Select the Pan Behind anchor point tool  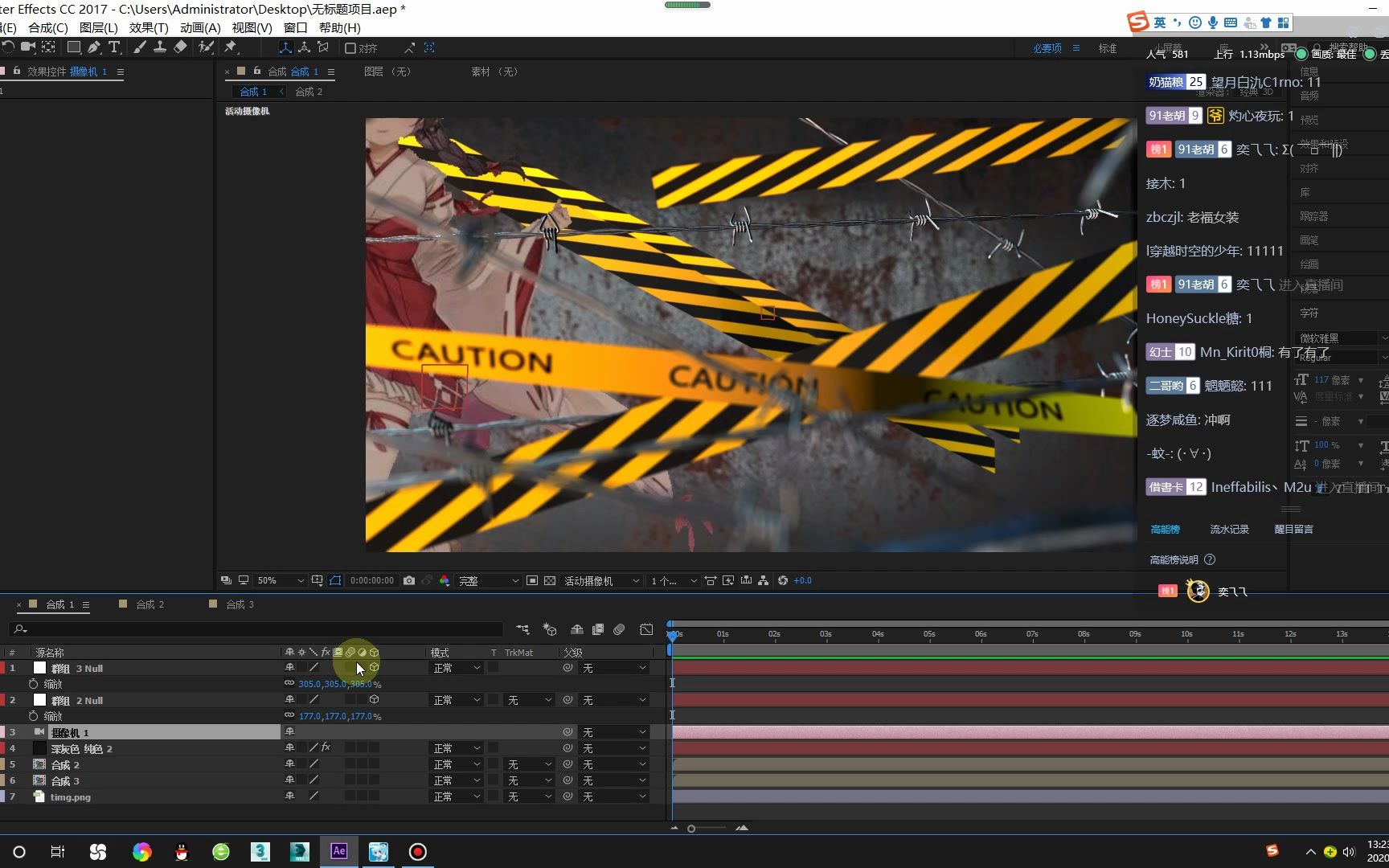point(49,47)
